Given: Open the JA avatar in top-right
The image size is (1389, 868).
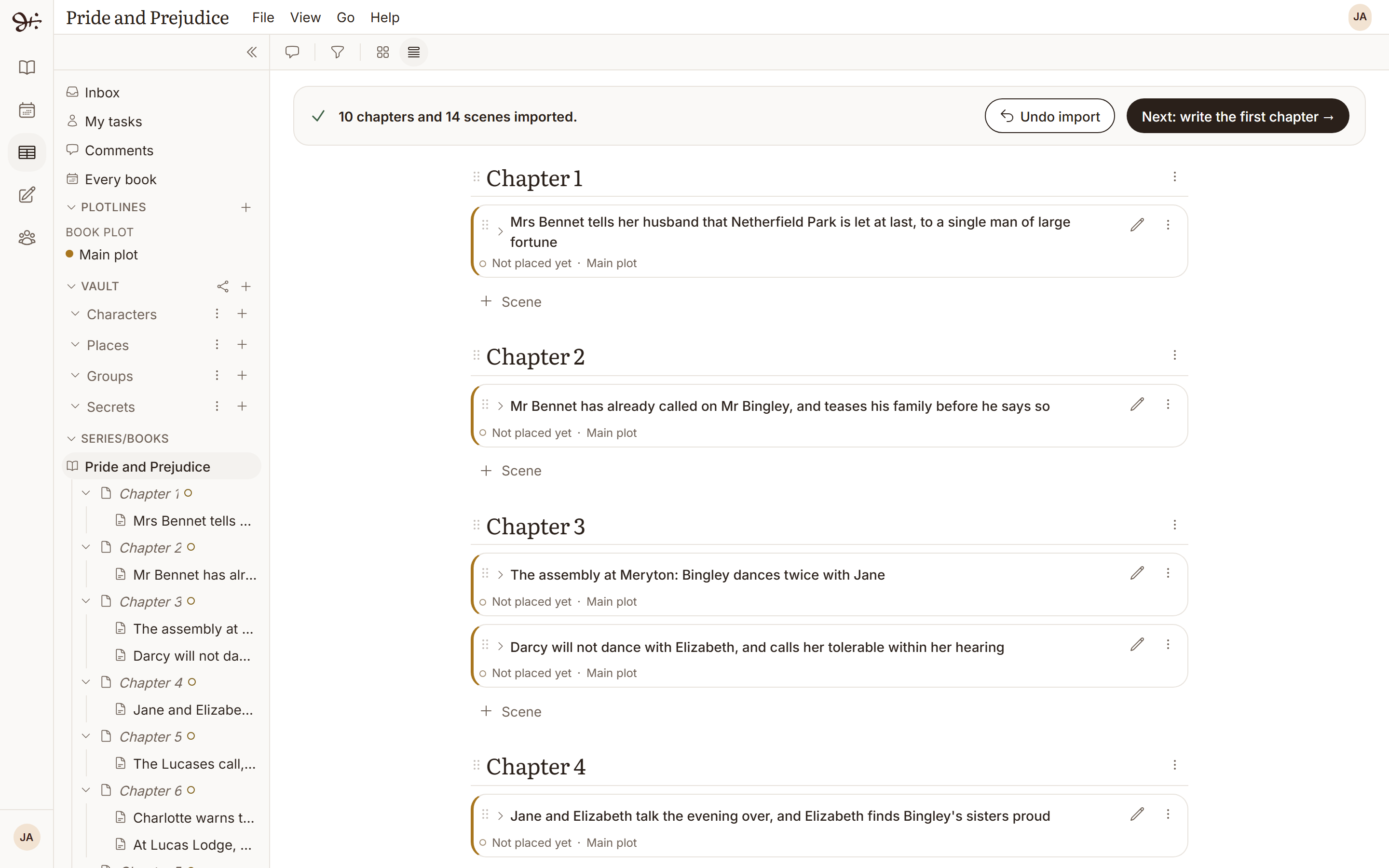Looking at the screenshot, I should (1360, 17).
